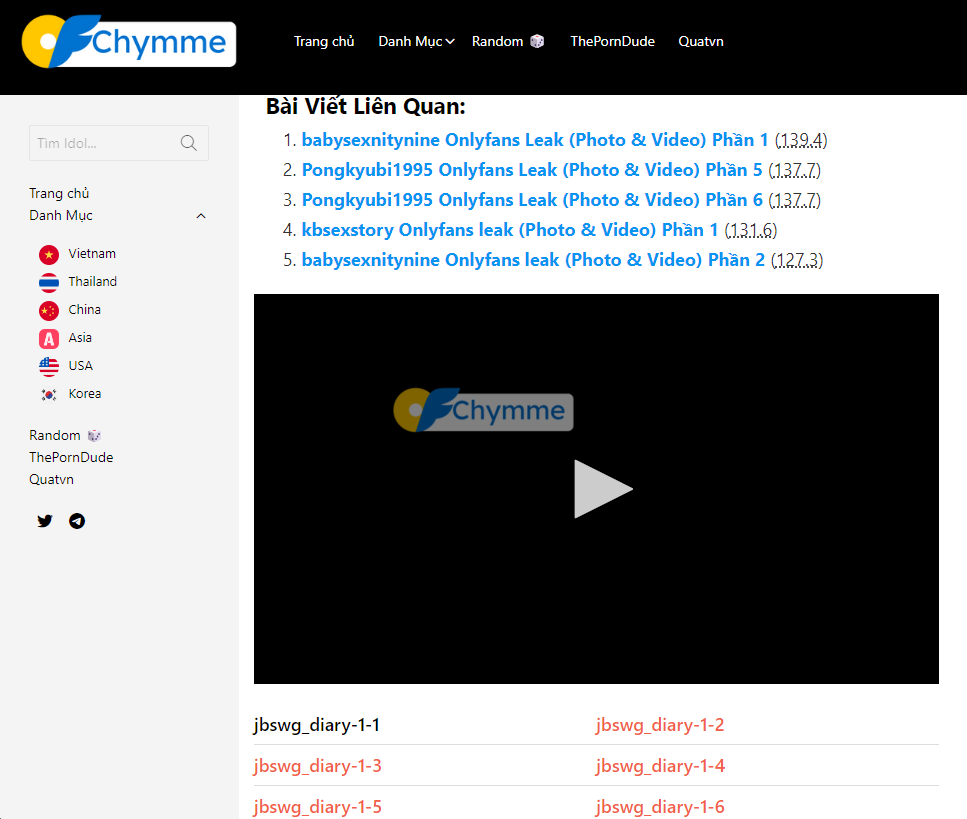Collapse the sidebar Danh Mục chevron

coord(201,216)
